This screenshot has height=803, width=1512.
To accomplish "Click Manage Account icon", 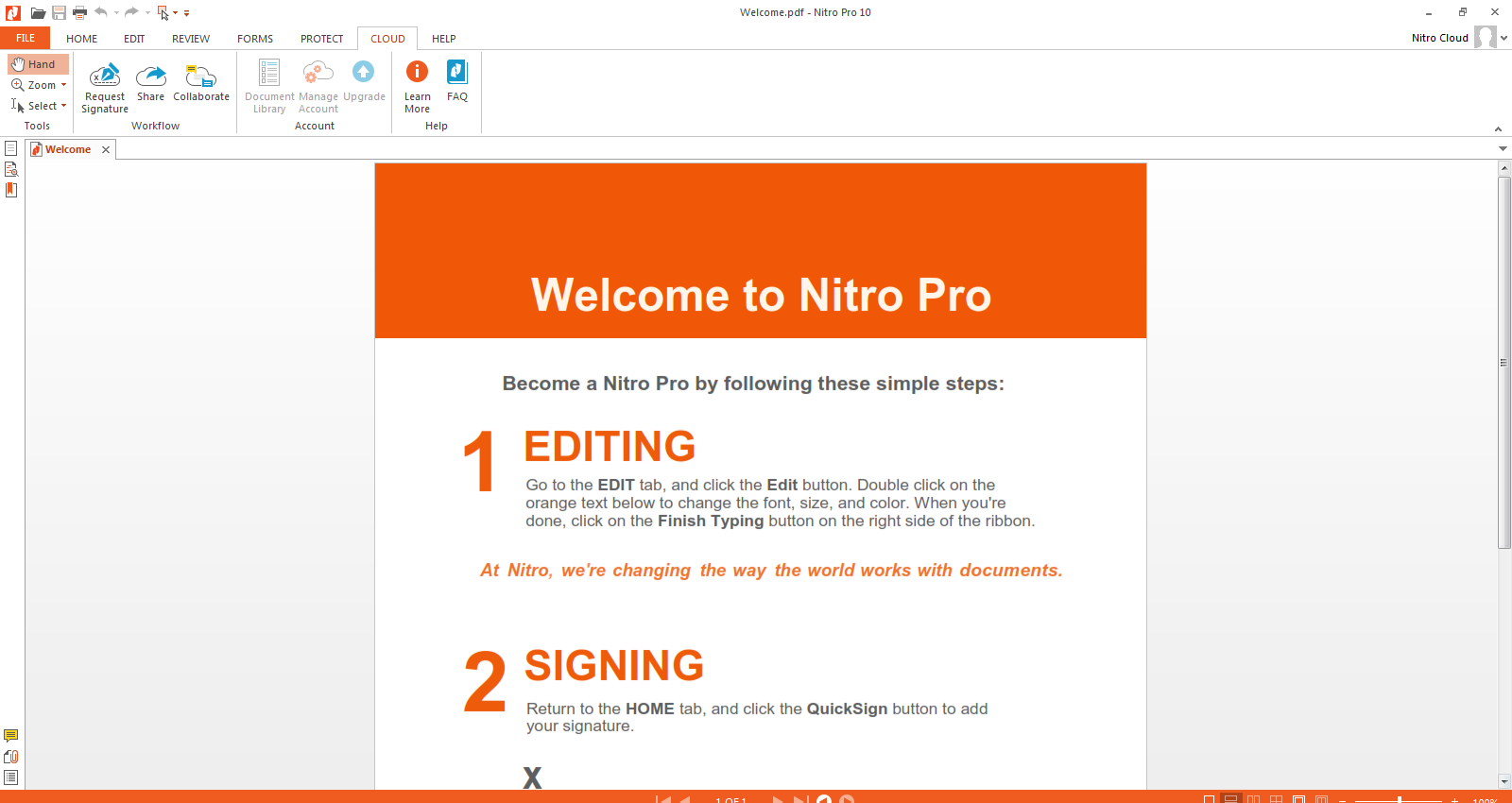I will click(318, 87).
